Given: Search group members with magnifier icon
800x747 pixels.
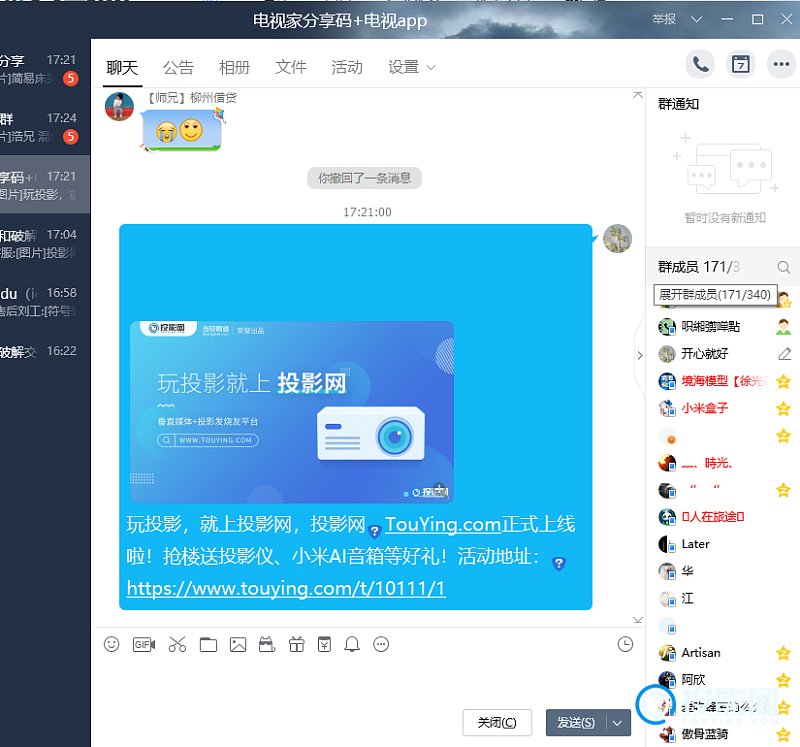Looking at the screenshot, I should (784, 267).
